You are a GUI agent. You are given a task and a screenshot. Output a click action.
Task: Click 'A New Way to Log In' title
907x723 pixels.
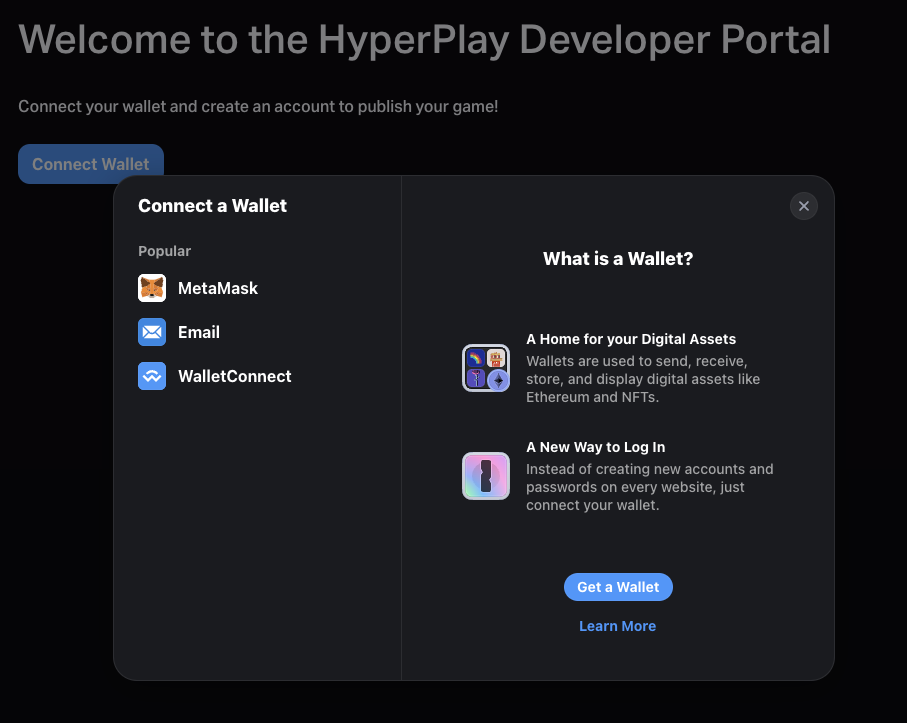pyautogui.click(x=596, y=447)
